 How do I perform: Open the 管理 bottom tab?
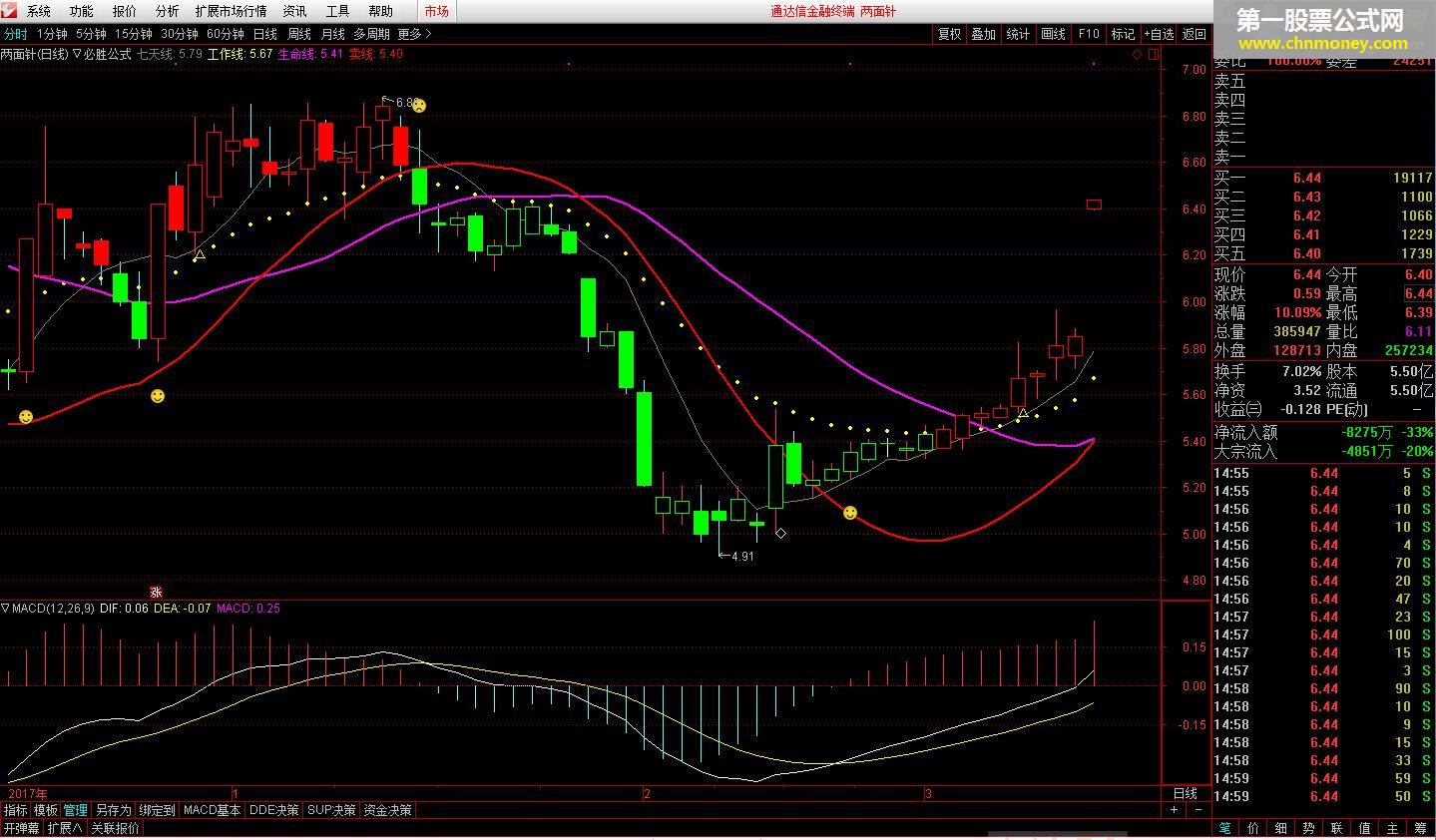[x=76, y=810]
